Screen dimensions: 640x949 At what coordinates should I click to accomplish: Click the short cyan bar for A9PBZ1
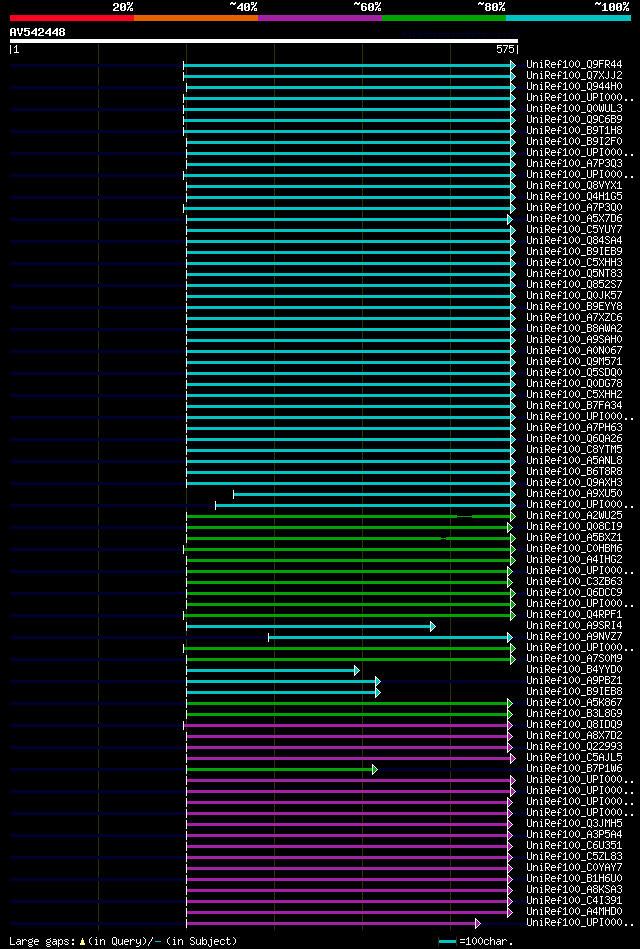tap(283, 681)
